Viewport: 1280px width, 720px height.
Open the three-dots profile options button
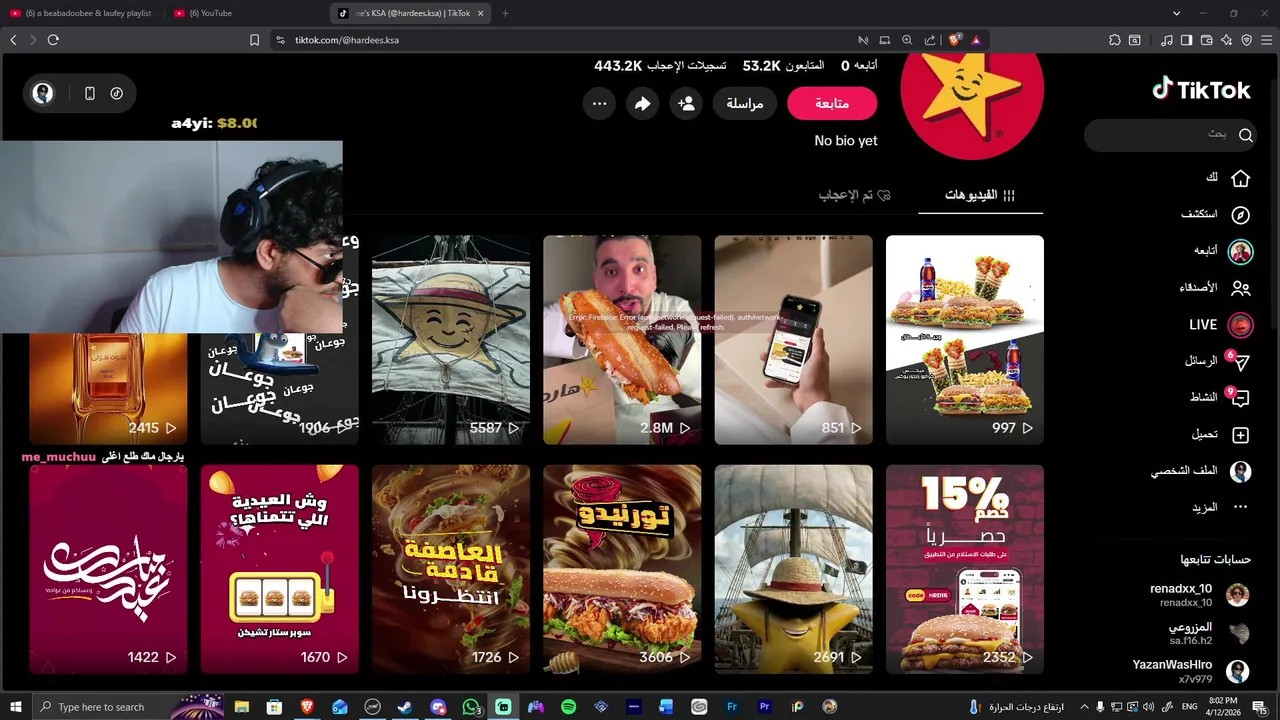point(599,103)
